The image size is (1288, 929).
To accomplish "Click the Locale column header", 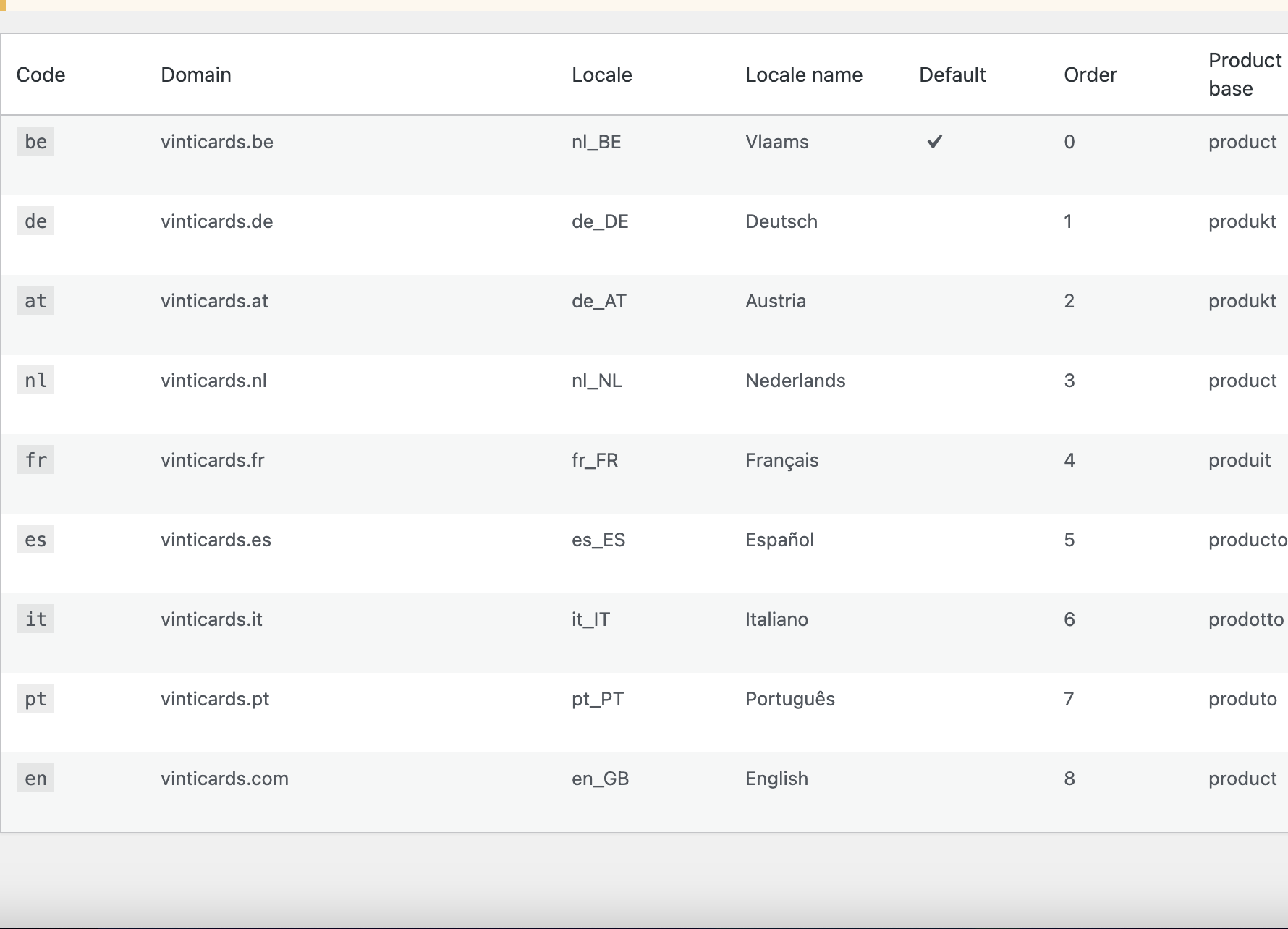I will tap(602, 75).
